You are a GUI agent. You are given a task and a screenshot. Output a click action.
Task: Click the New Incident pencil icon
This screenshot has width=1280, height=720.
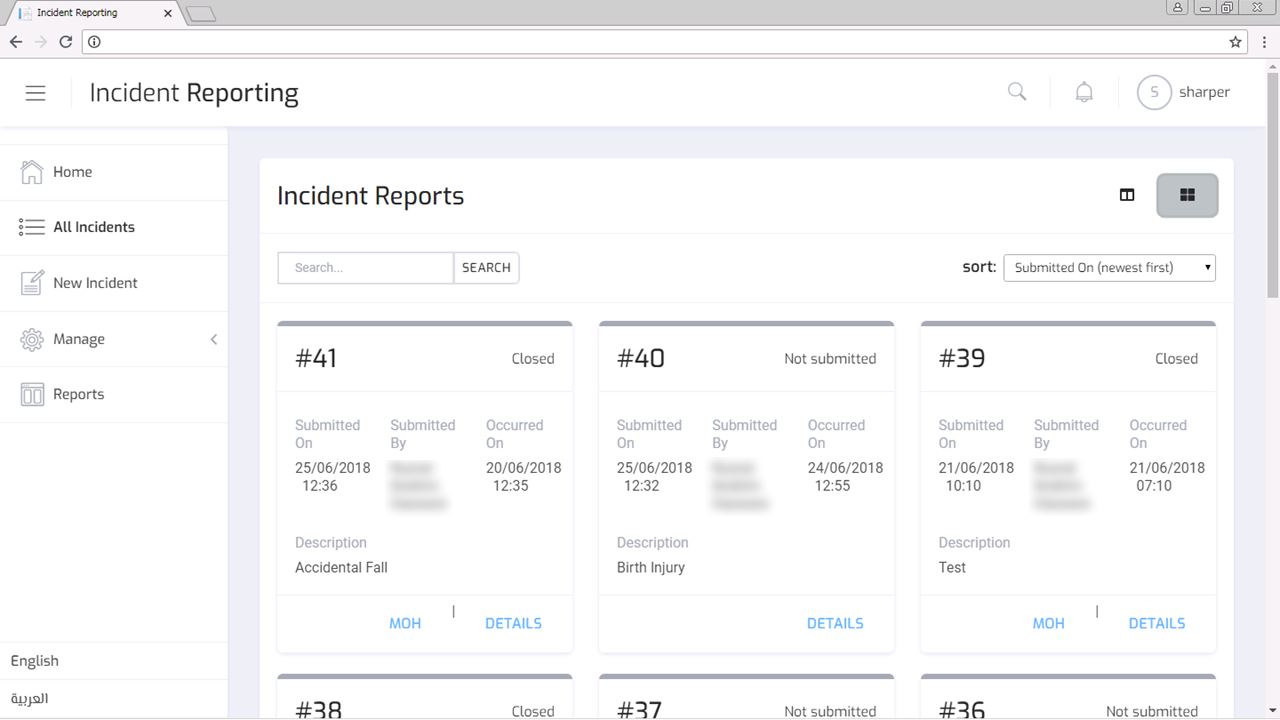[32, 283]
